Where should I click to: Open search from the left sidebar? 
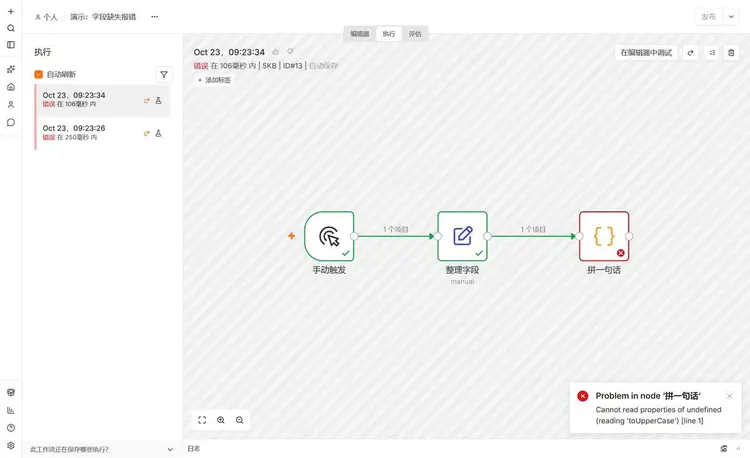point(11,28)
